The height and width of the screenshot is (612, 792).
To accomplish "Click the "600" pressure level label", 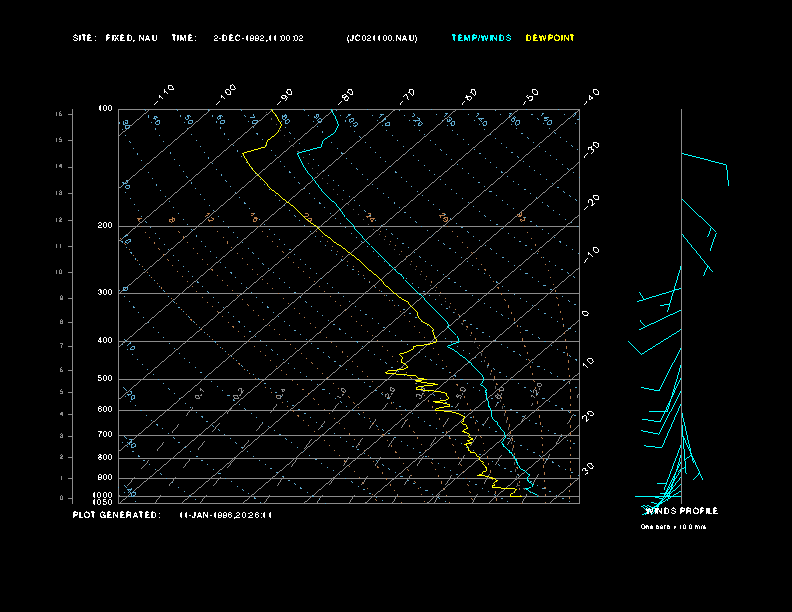I will 105,410.
